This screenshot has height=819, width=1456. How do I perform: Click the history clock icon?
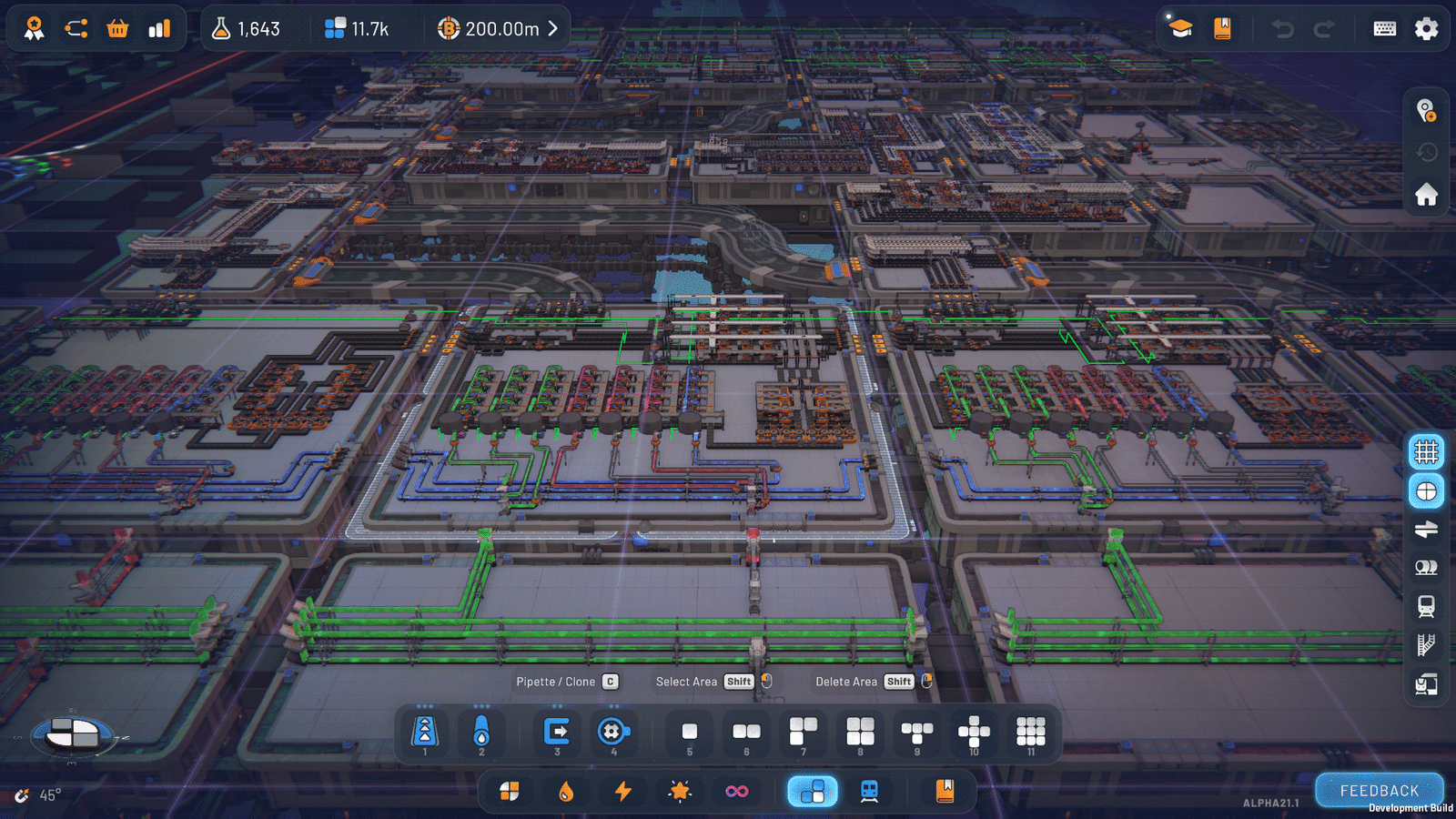pos(1426,152)
